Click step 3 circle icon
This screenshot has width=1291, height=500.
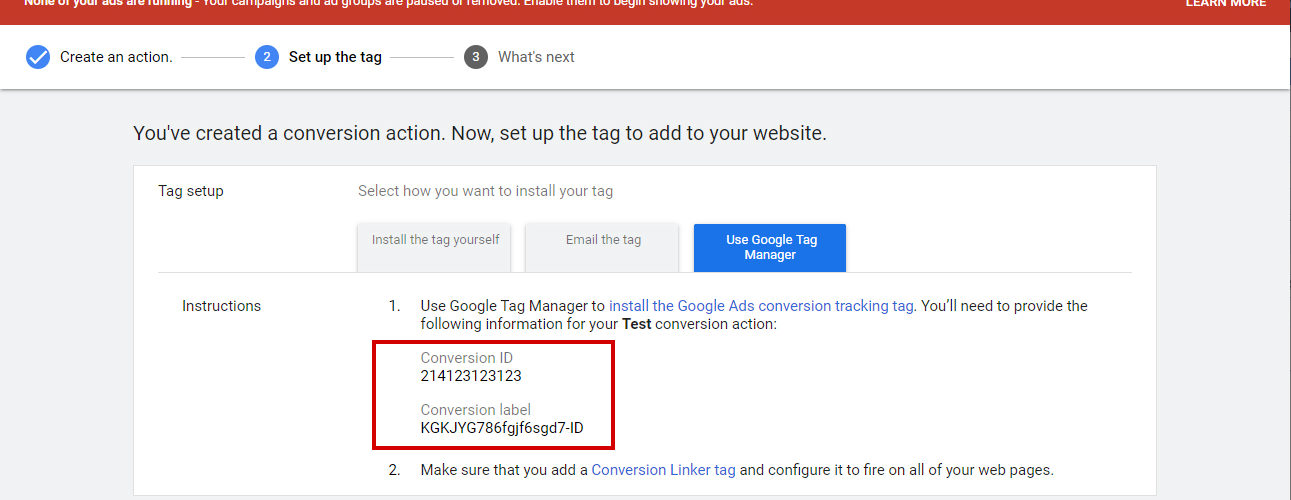click(x=475, y=57)
